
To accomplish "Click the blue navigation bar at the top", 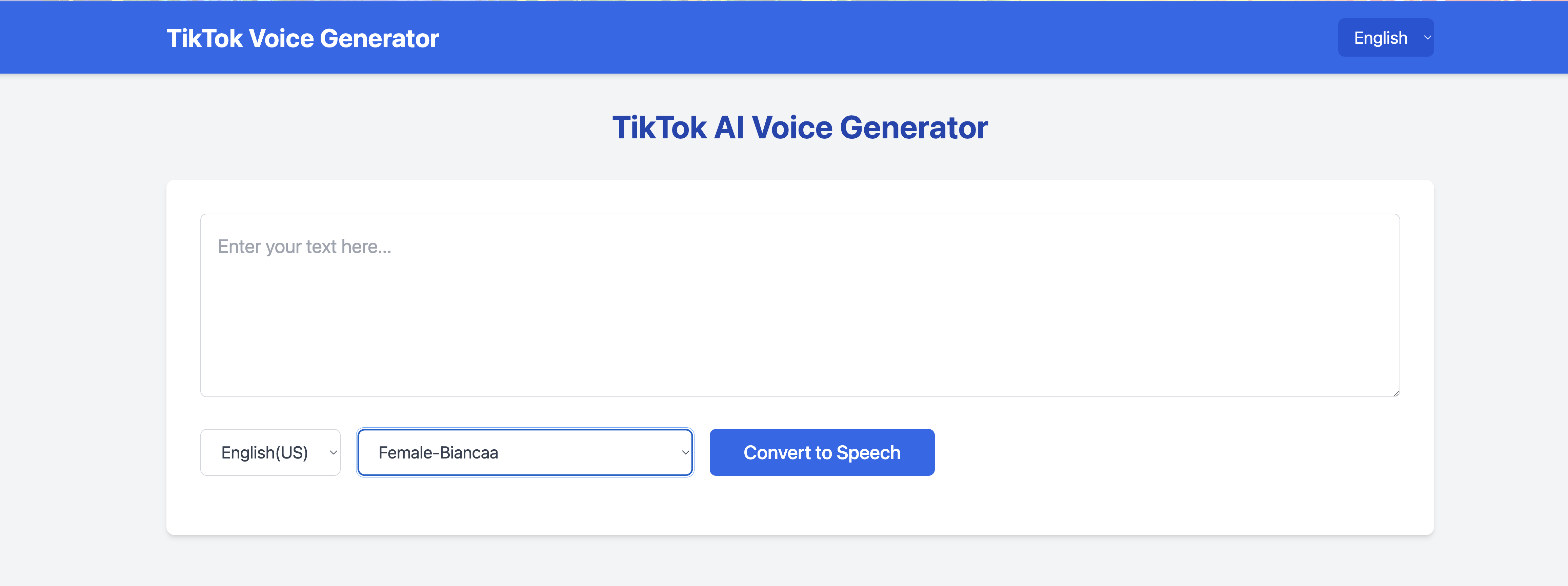I will (913, 37).
